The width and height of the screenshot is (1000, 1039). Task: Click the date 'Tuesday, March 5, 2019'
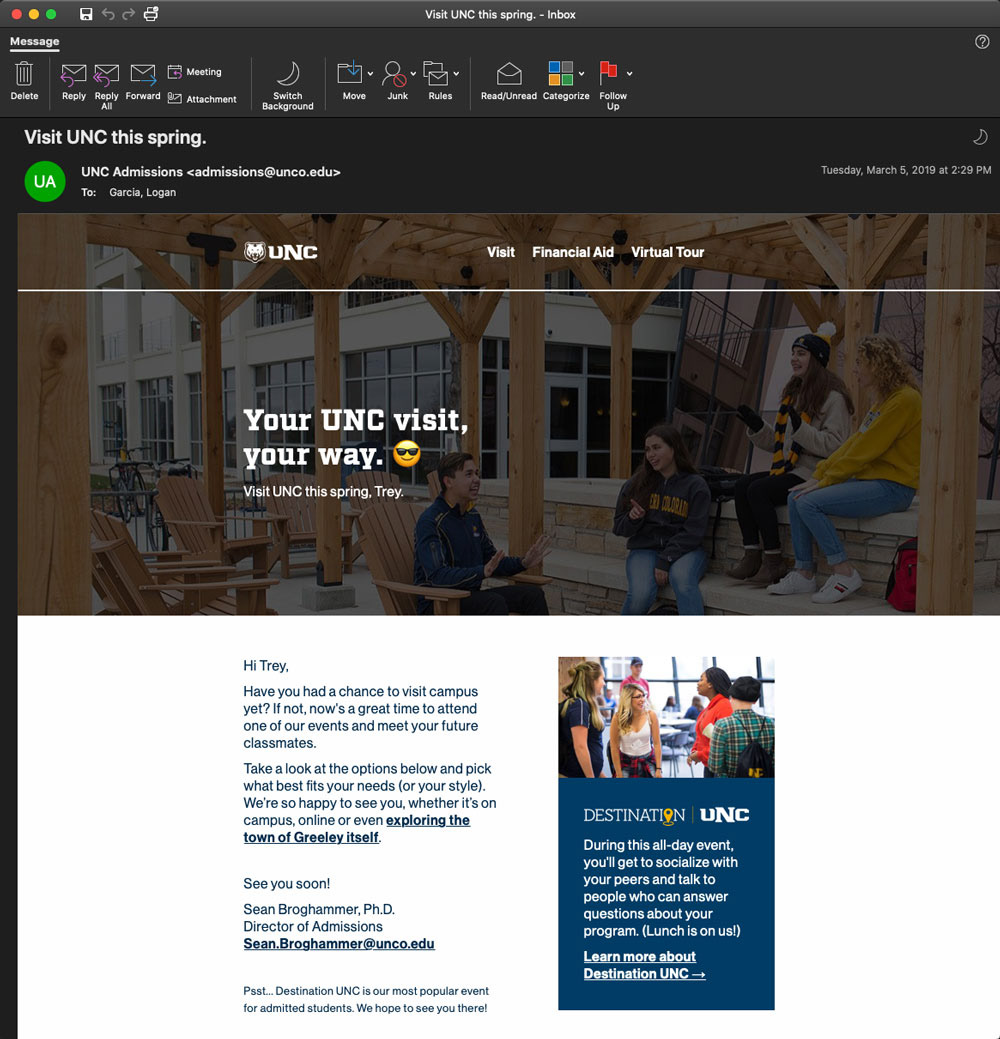tap(877, 170)
